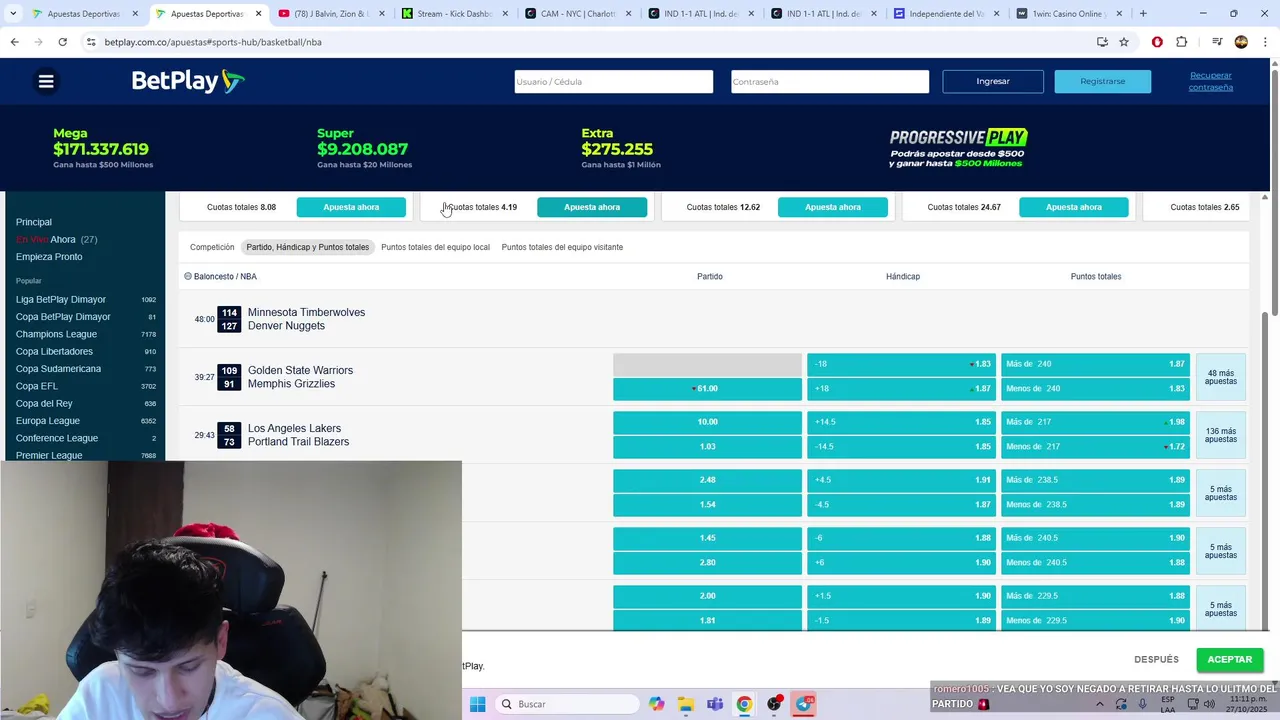Click the Baloncesto / NBA breadcrumb
Viewport: 1280px width, 720px height.
pyautogui.click(x=225, y=276)
